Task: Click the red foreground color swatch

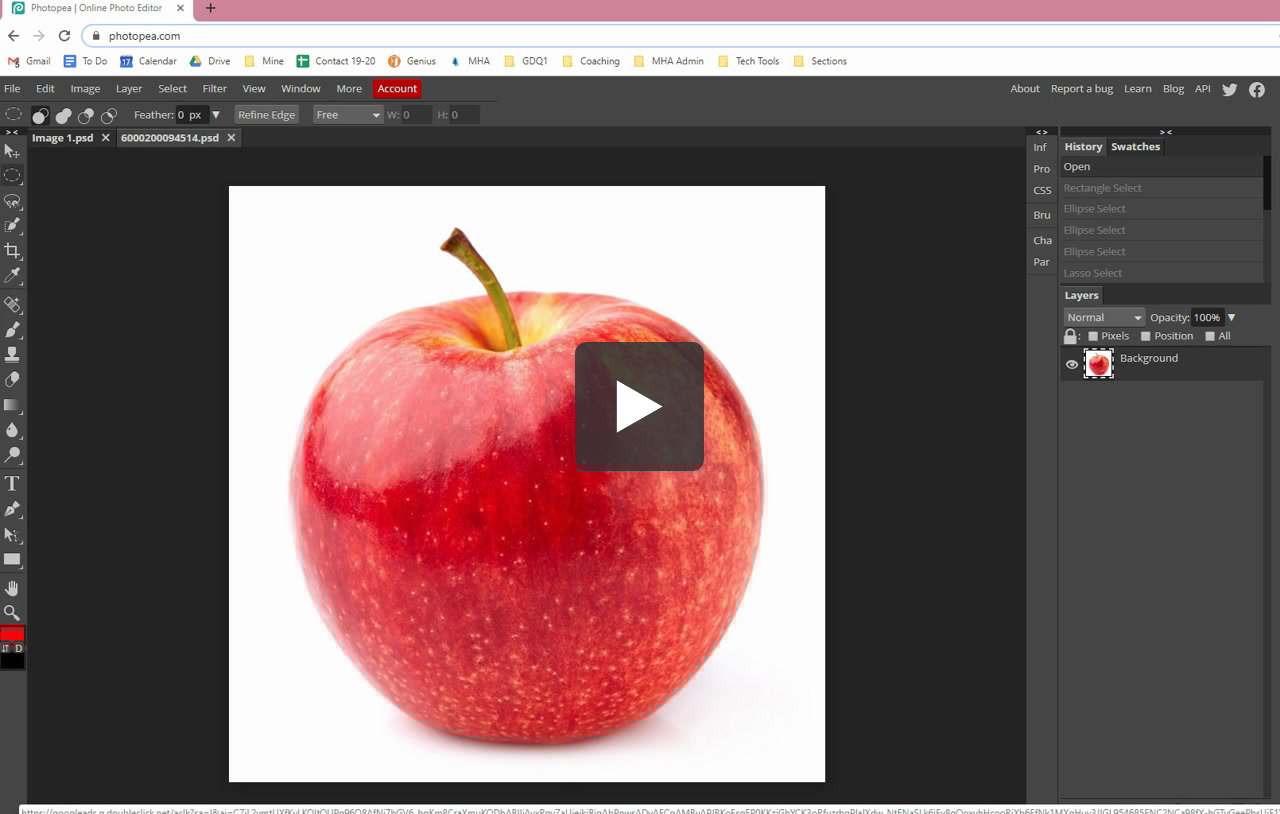Action: click(x=13, y=632)
